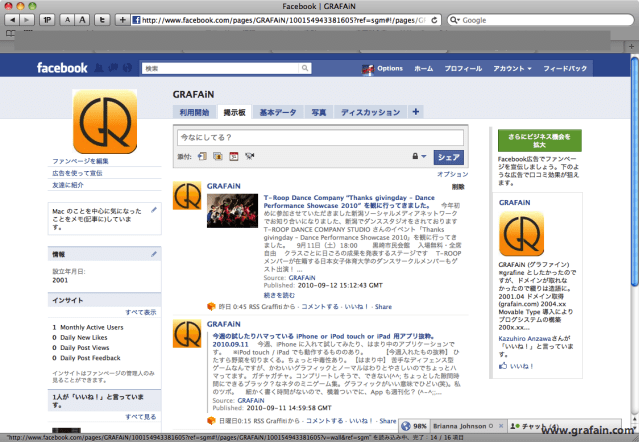Open the T-Roop Dance Company post title
Screen dimensions: 639x442
(x=349, y=202)
